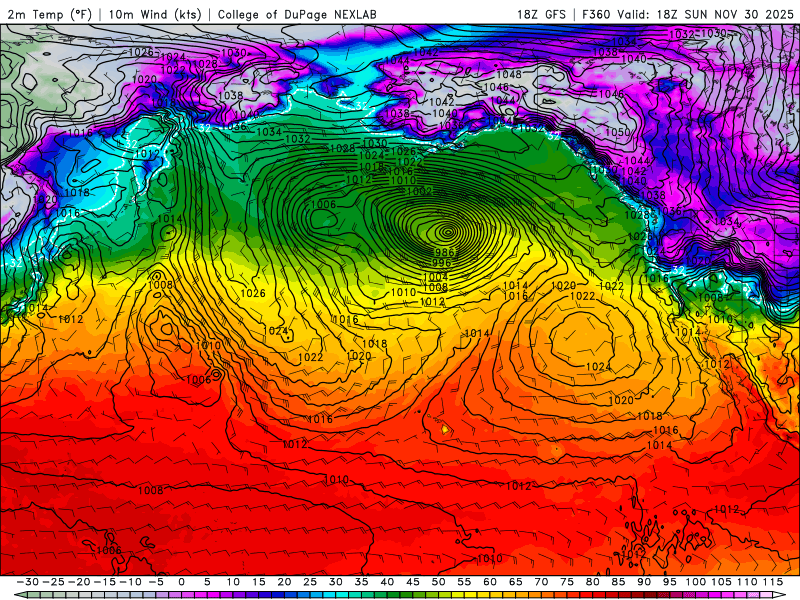Viewport: 800px width, 600px height.
Task: Click the 80 mark on temperature scale
Action: (x=592, y=582)
